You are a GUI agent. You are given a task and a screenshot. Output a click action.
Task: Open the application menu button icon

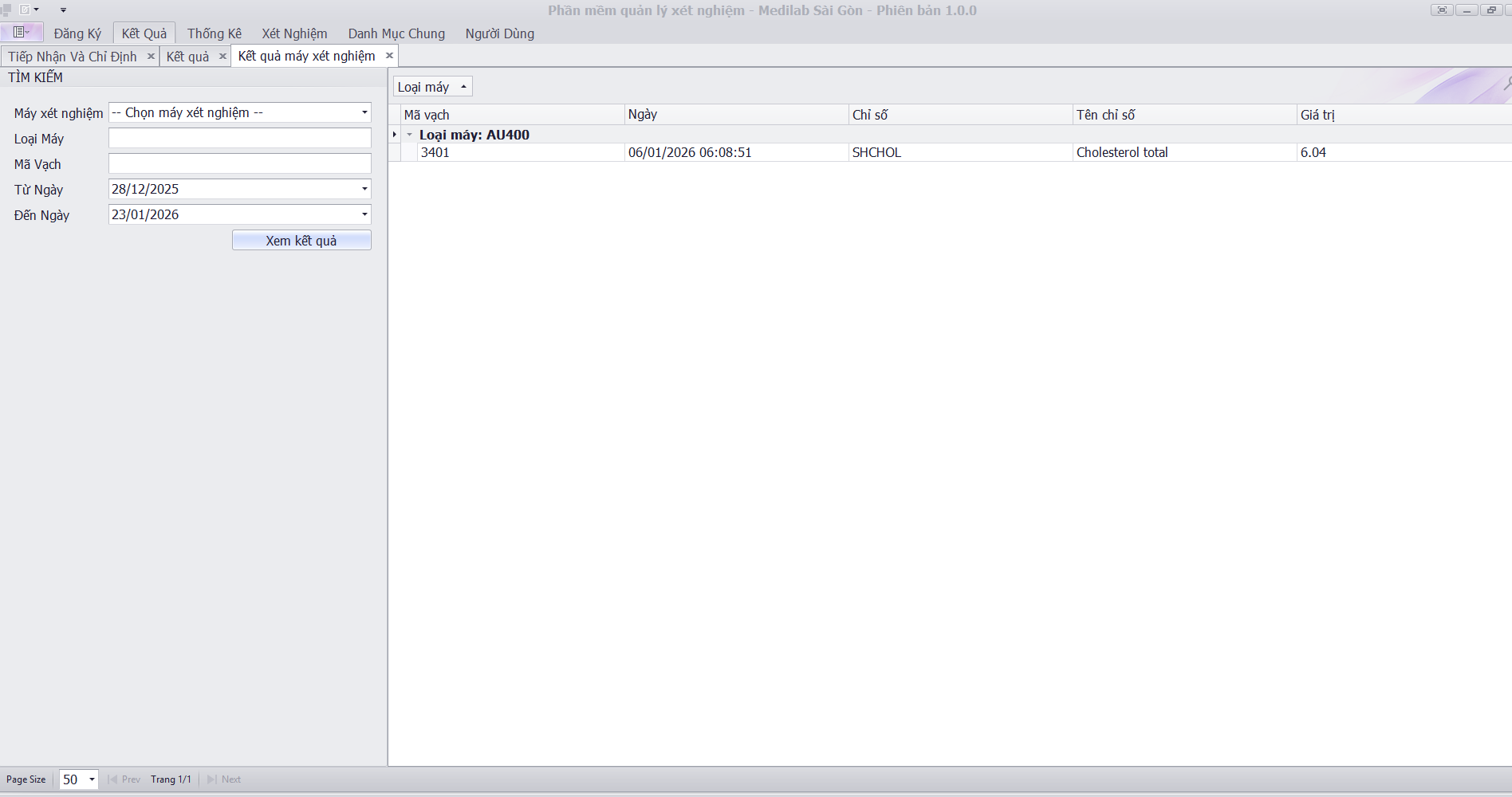[22, 33]
